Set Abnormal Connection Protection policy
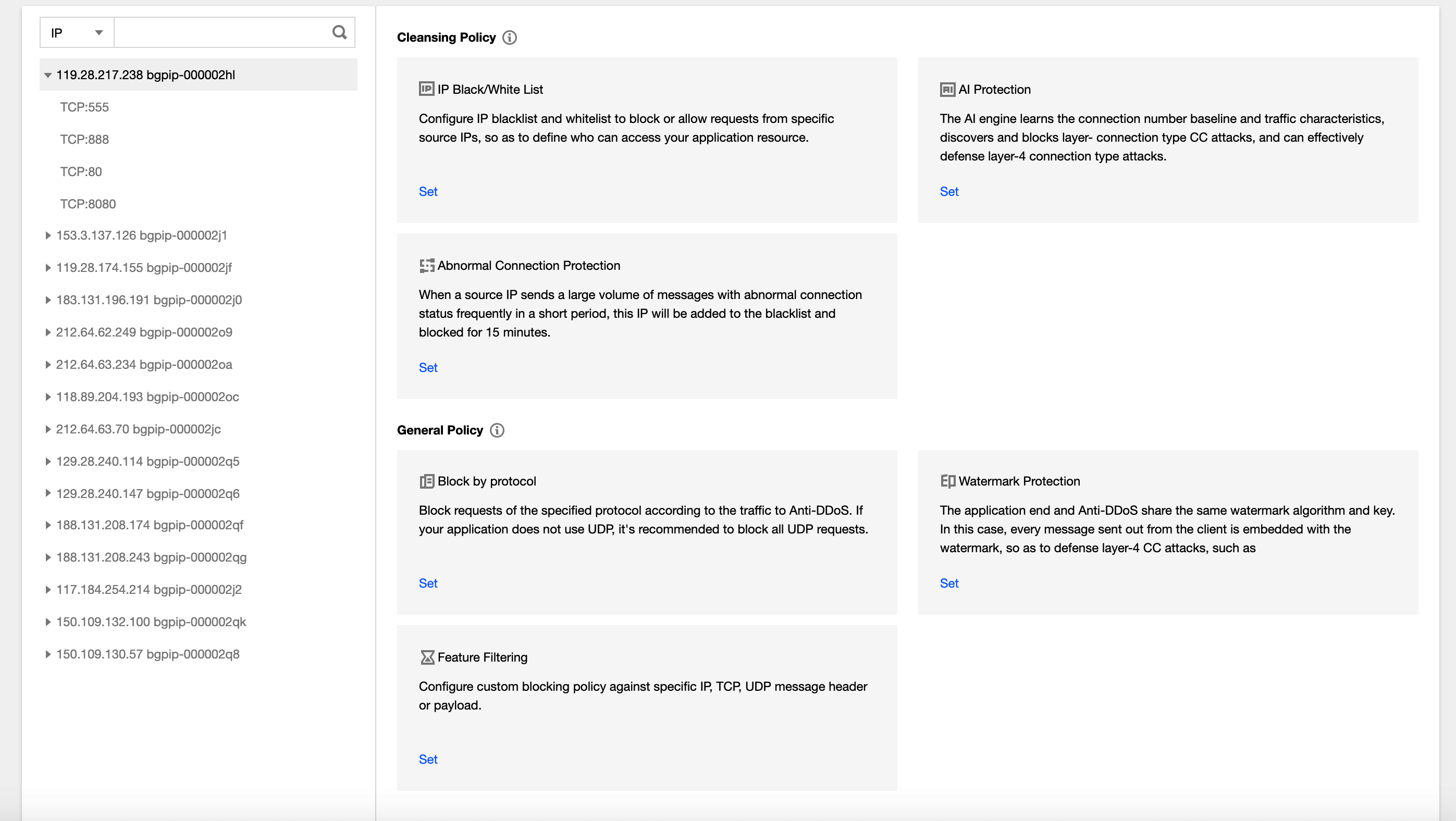This screenshot has height=821, width=1456. point(428,368)
